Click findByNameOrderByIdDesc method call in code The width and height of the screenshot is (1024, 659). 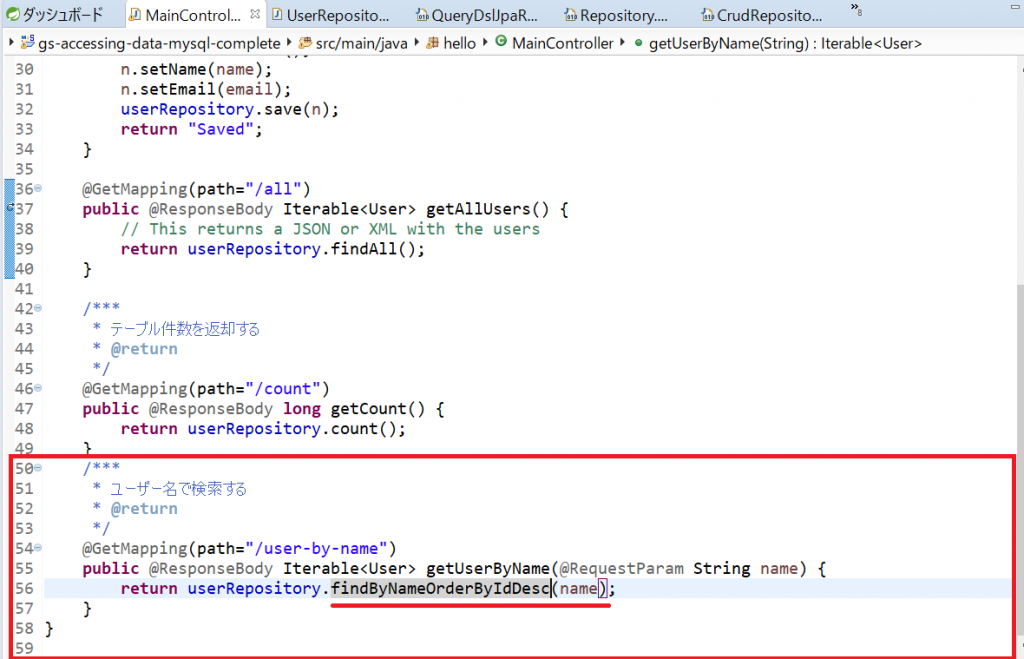pyautogui.click(x=441, y=588)
